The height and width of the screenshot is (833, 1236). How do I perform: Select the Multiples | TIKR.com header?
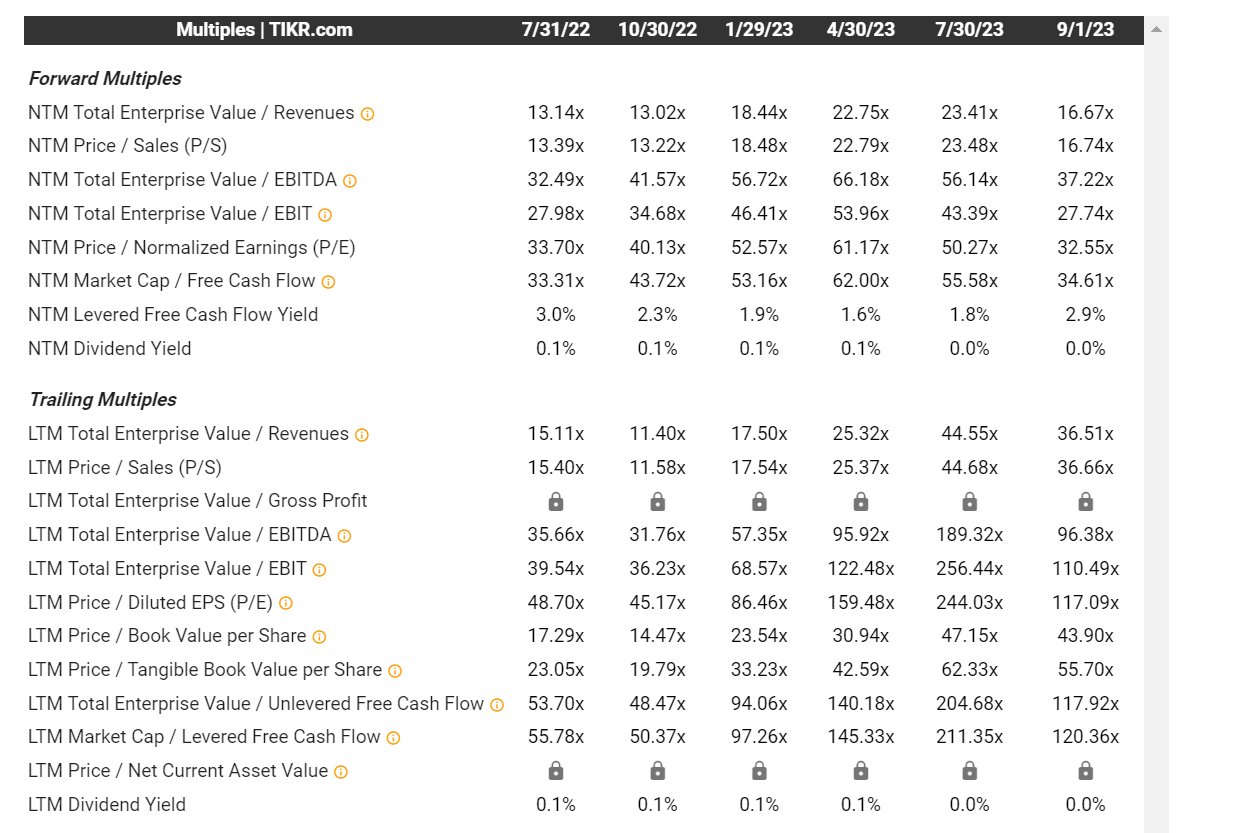click(x=264, y=29)
